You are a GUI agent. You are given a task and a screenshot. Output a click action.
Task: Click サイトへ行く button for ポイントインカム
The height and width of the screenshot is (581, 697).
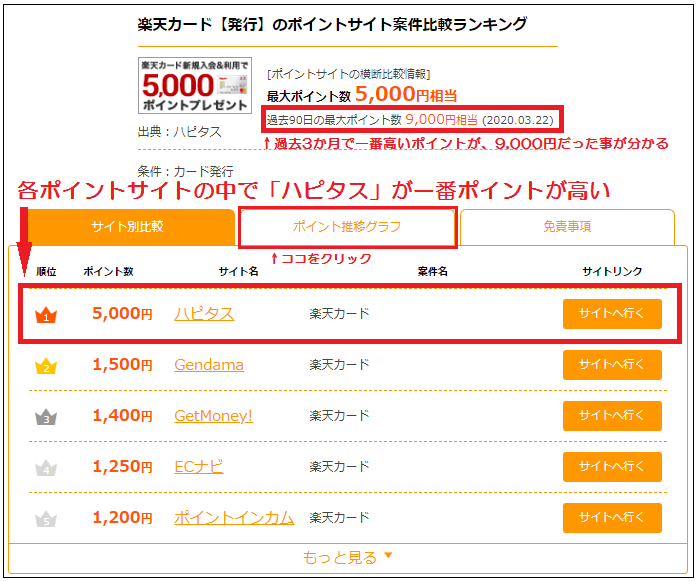pos(612,518)
